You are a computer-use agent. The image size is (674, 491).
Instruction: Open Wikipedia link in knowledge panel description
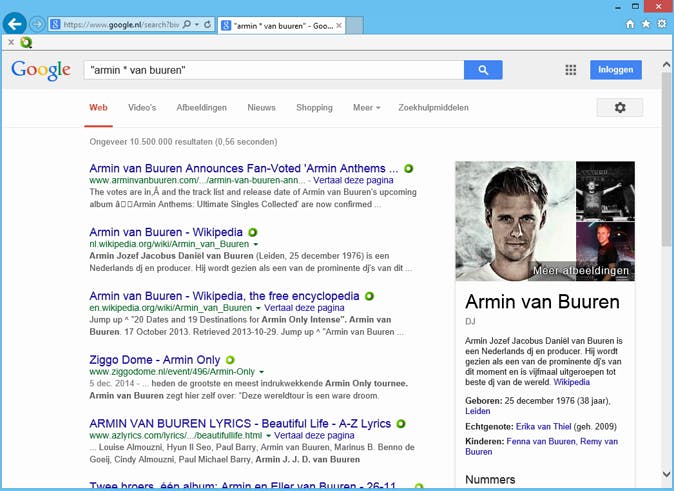(x=571, y=382)
